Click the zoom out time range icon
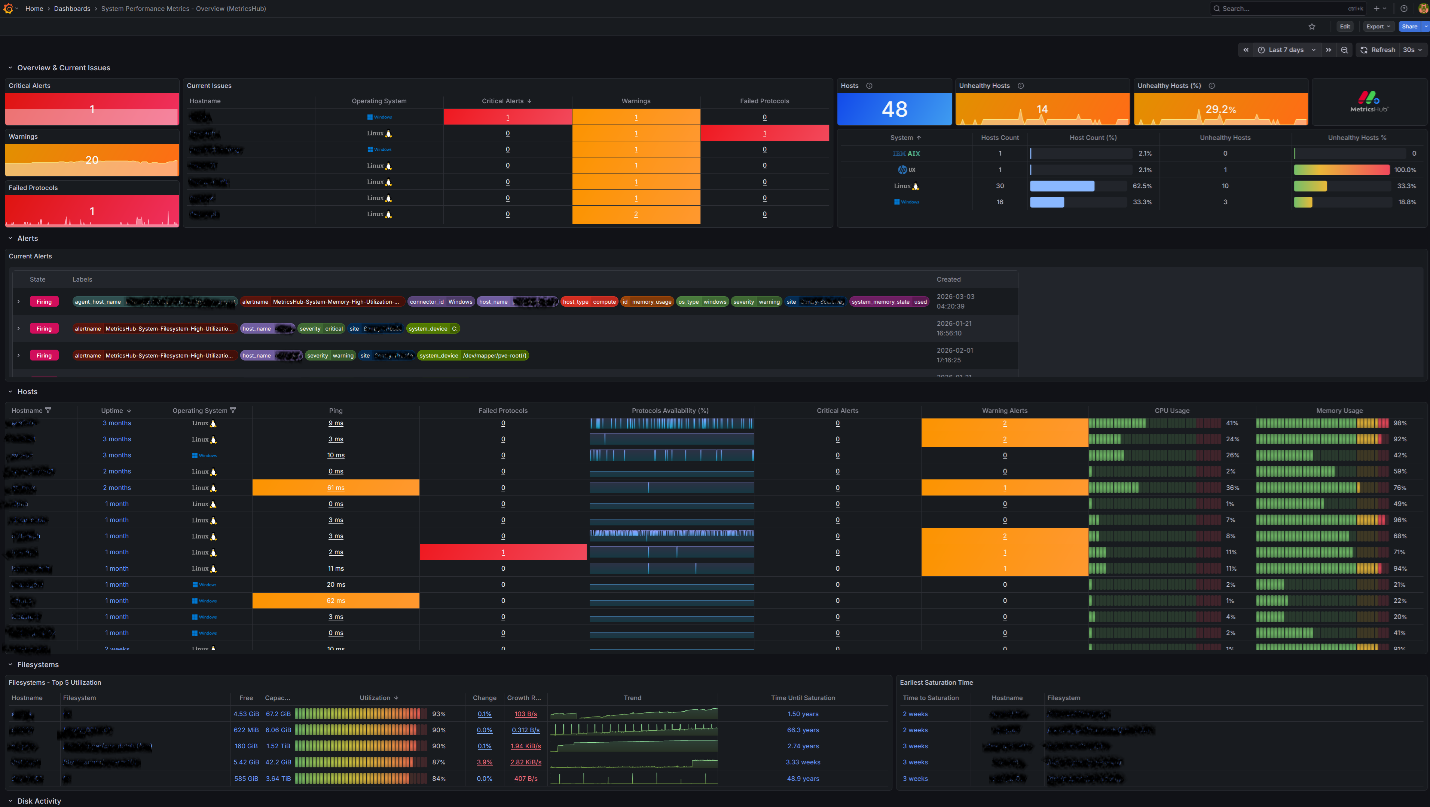 (x=1344, y=50)
